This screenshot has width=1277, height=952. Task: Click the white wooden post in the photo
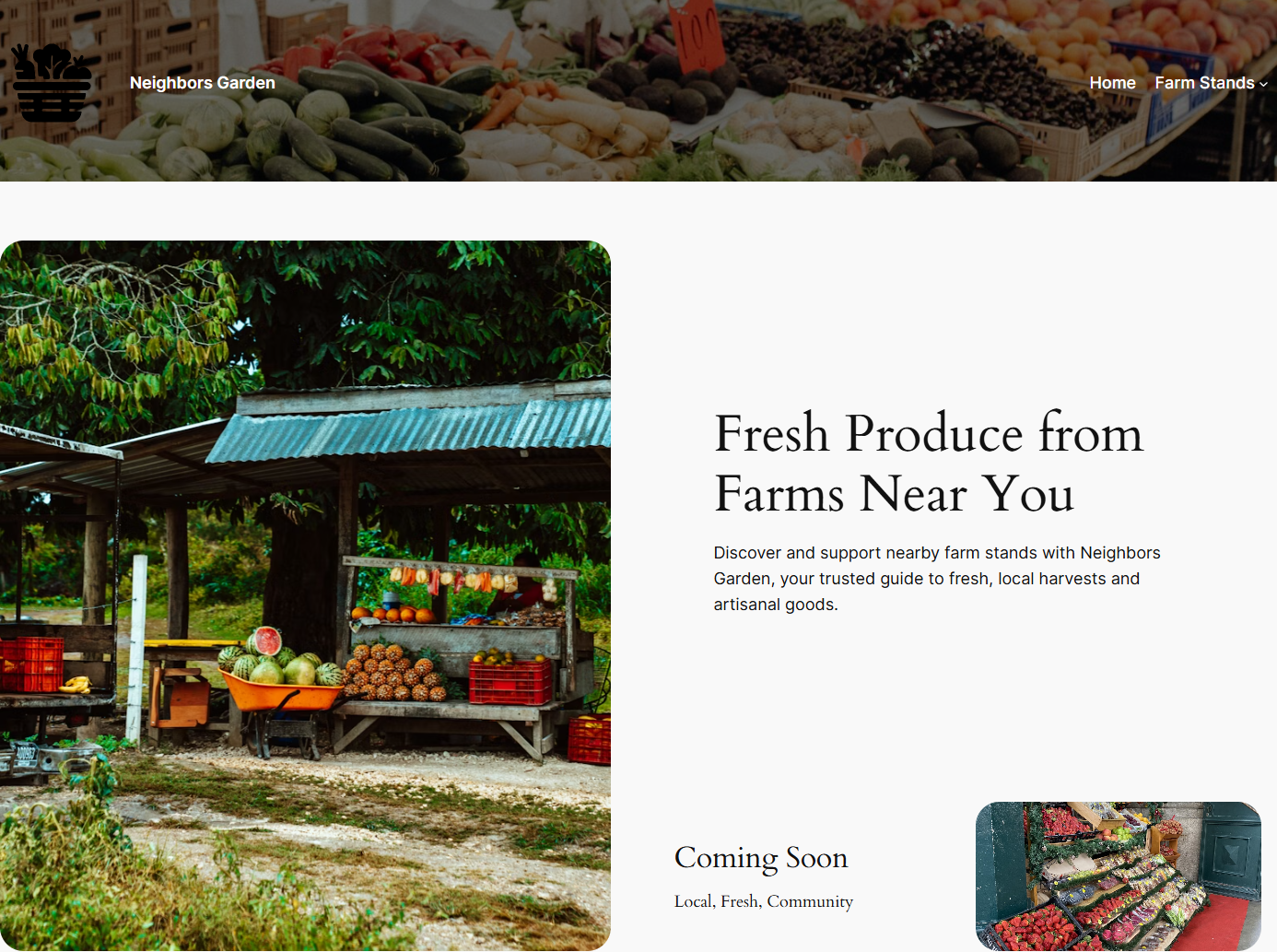[x=137, y=649]
